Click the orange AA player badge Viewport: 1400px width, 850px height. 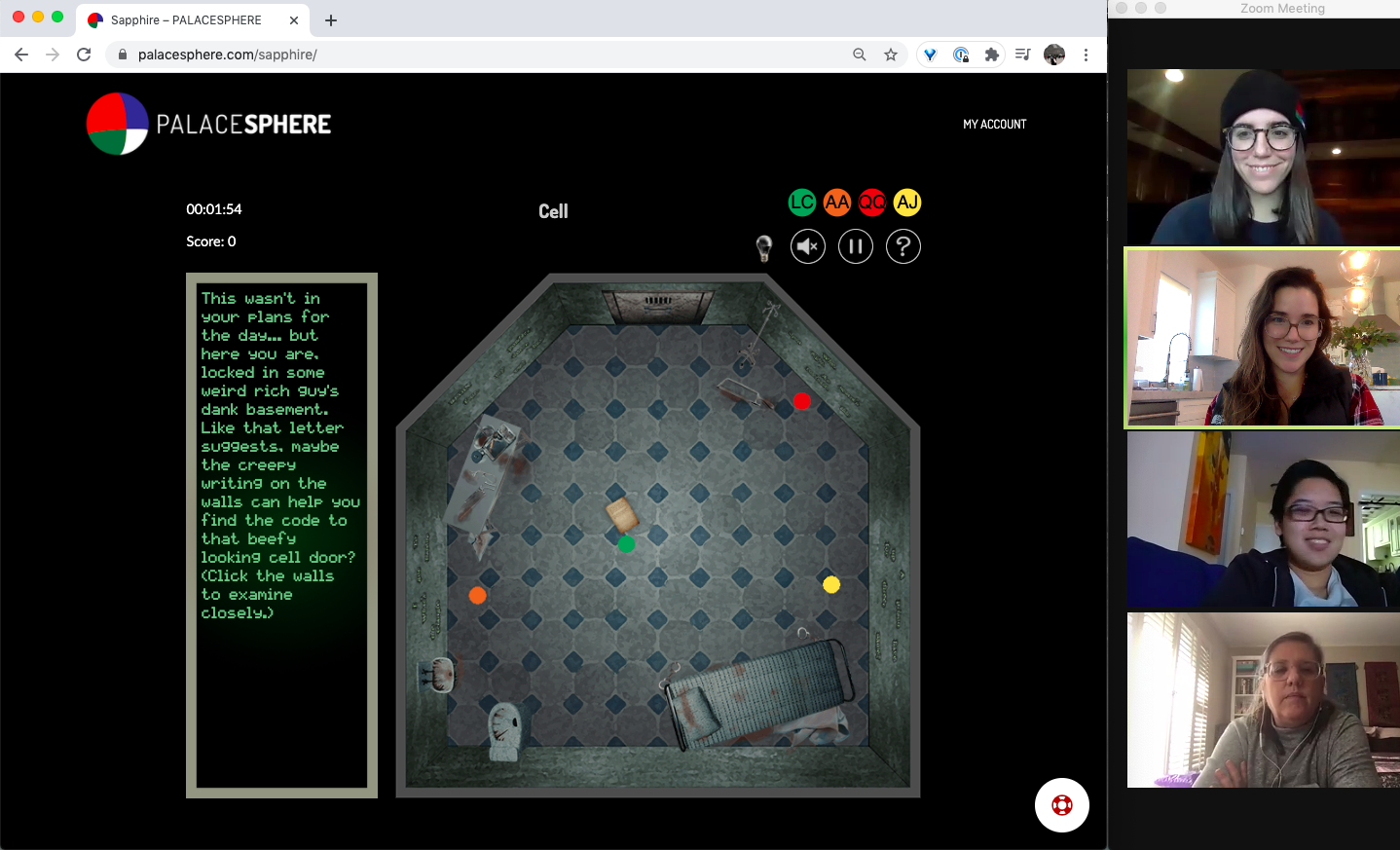pos(837,203)
